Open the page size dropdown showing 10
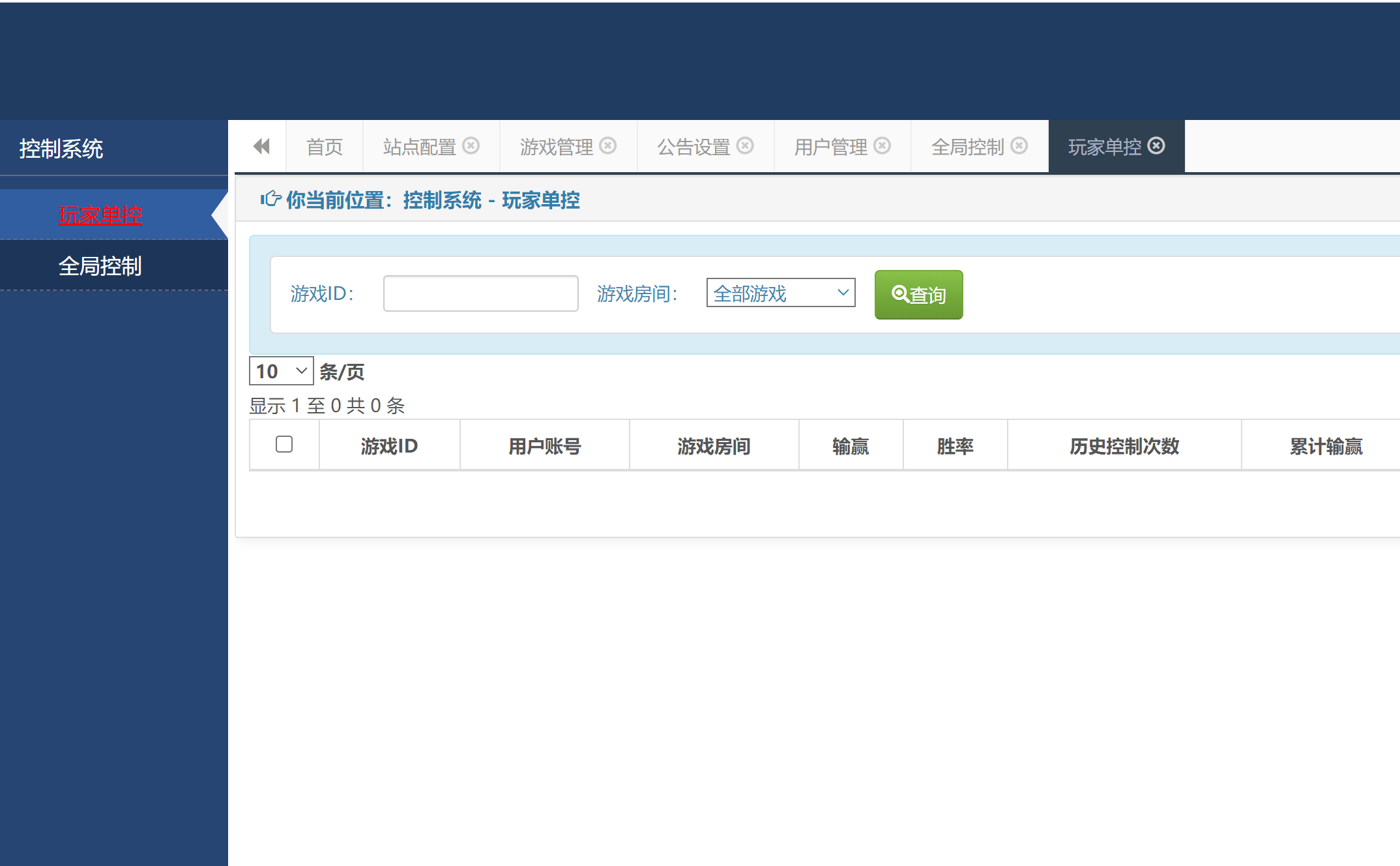Viewport: 1400px width, 866px height. [280, 370]
